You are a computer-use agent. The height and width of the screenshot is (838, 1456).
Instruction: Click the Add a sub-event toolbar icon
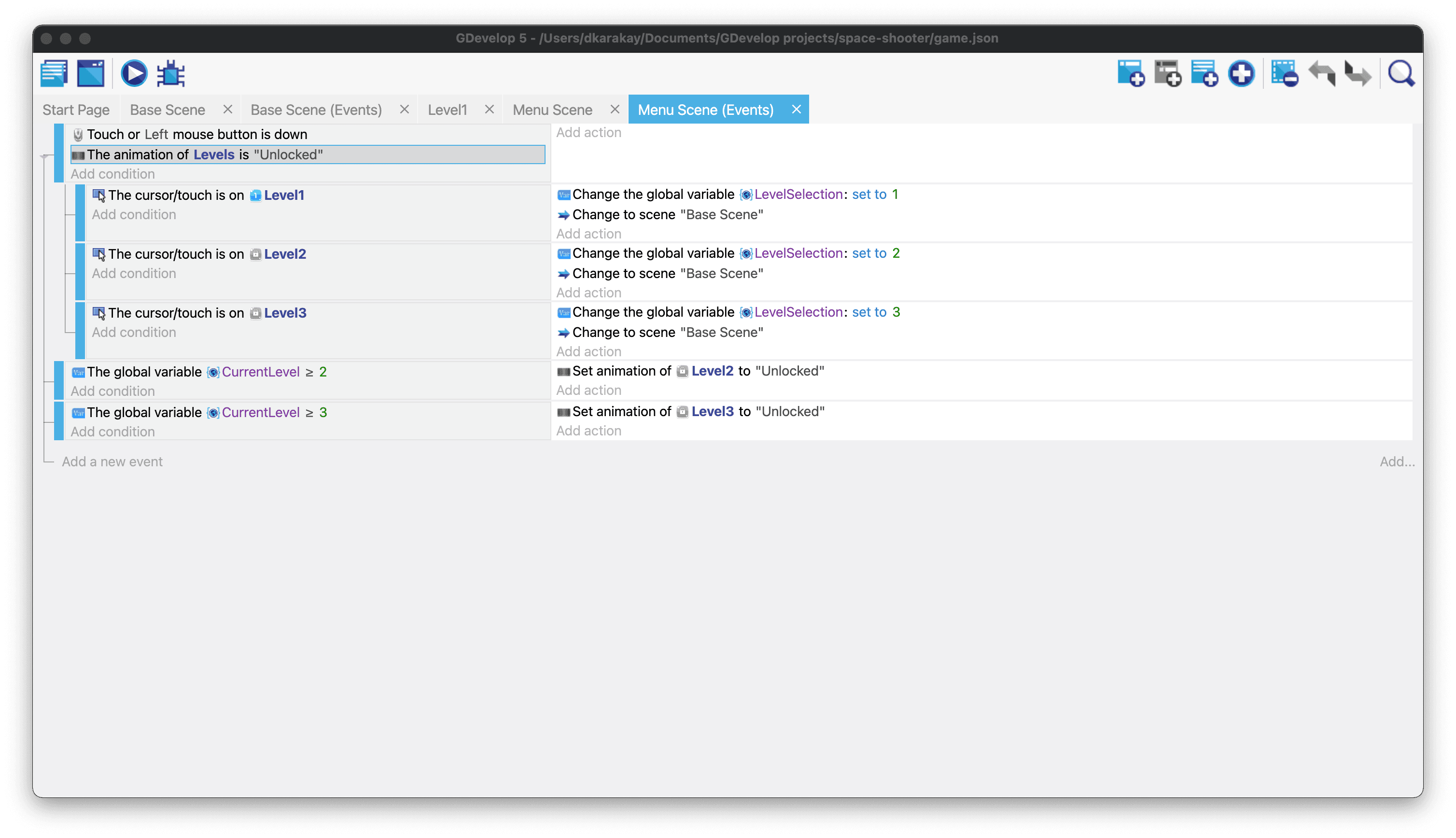[x=1168, y=74]
